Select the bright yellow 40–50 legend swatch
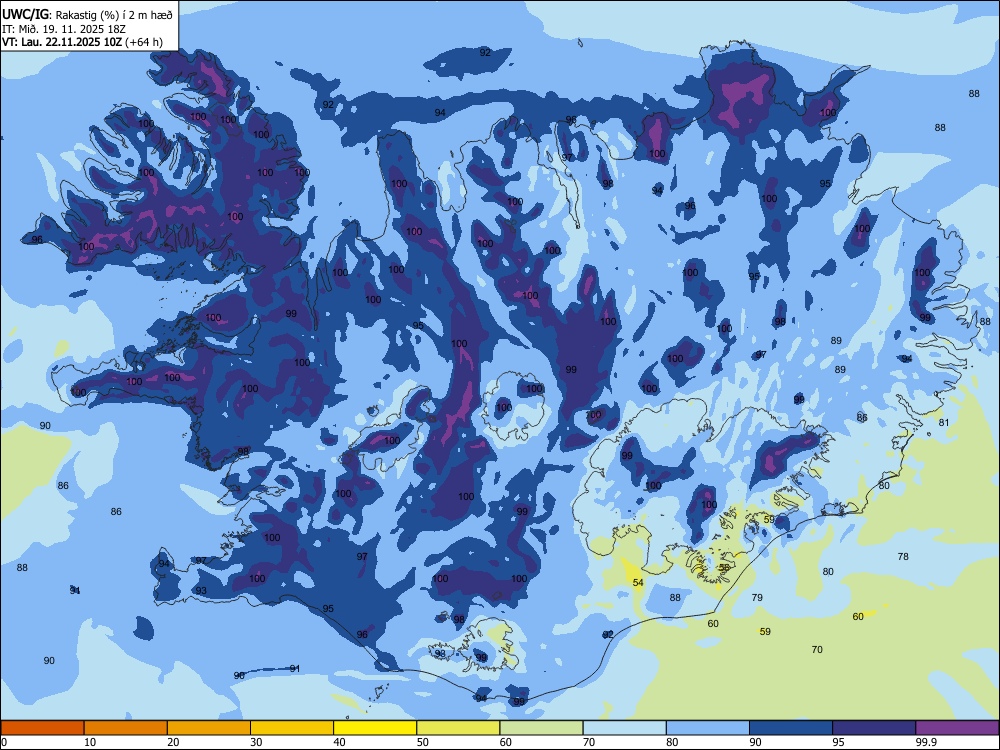The width and height of the screenshot is (1000, 750). (375, 728)
